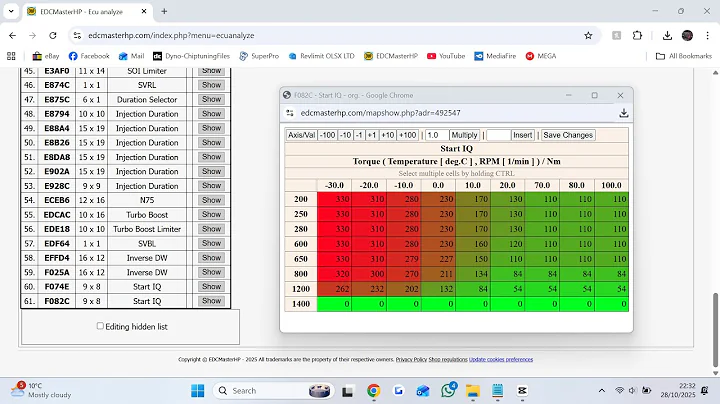Open the EDCMasterHP bookmark
Image resolution: width=720 pixels, height=404 pixels.
(x=391, y=56)
